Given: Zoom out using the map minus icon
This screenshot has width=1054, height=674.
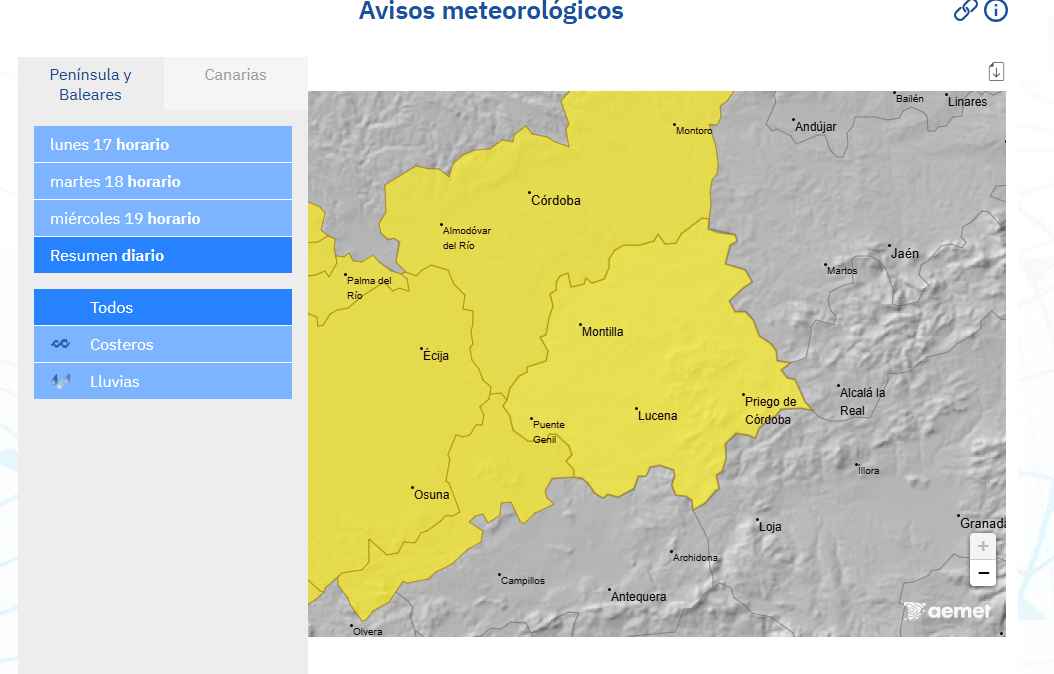Looking at the screenshot, I should point(982,572).
